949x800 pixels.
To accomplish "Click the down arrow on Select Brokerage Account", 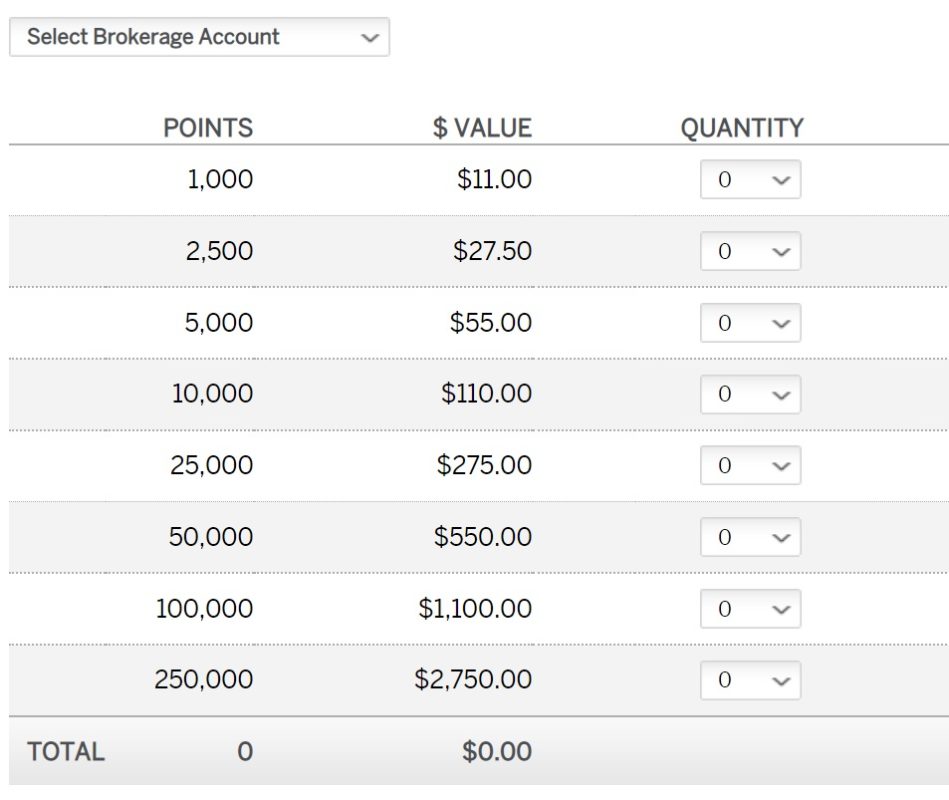I will (x=367, y=37).
